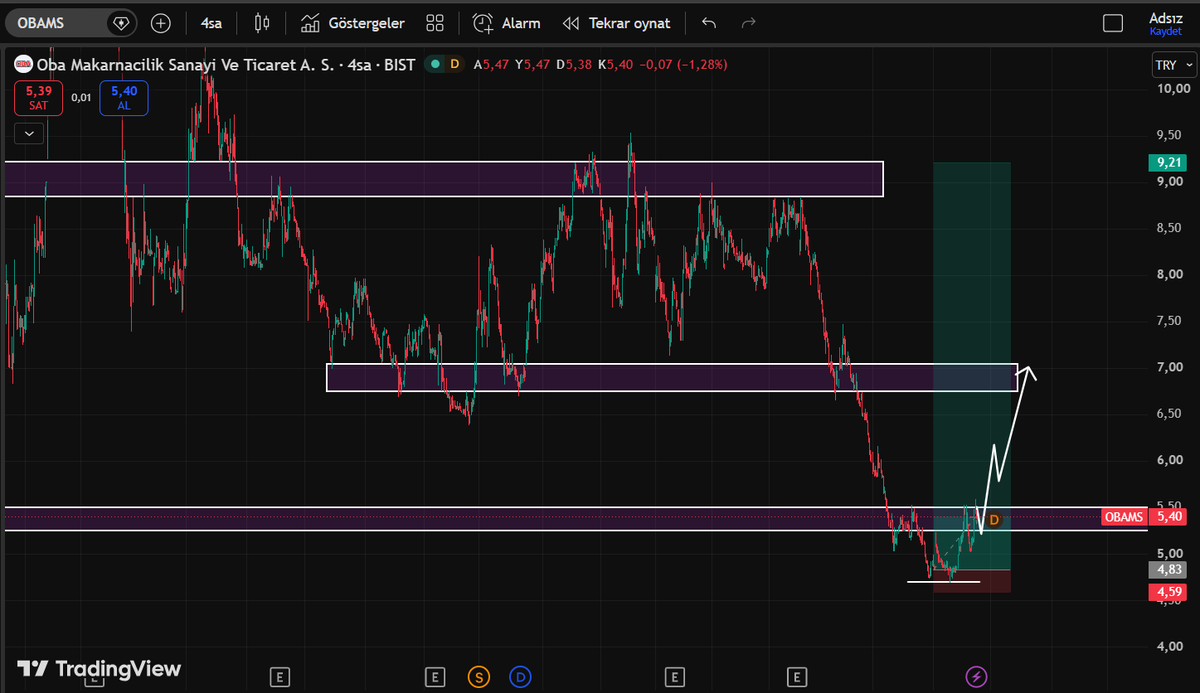Click the −0,07 (−1,28%) change value

coord(683,64)
